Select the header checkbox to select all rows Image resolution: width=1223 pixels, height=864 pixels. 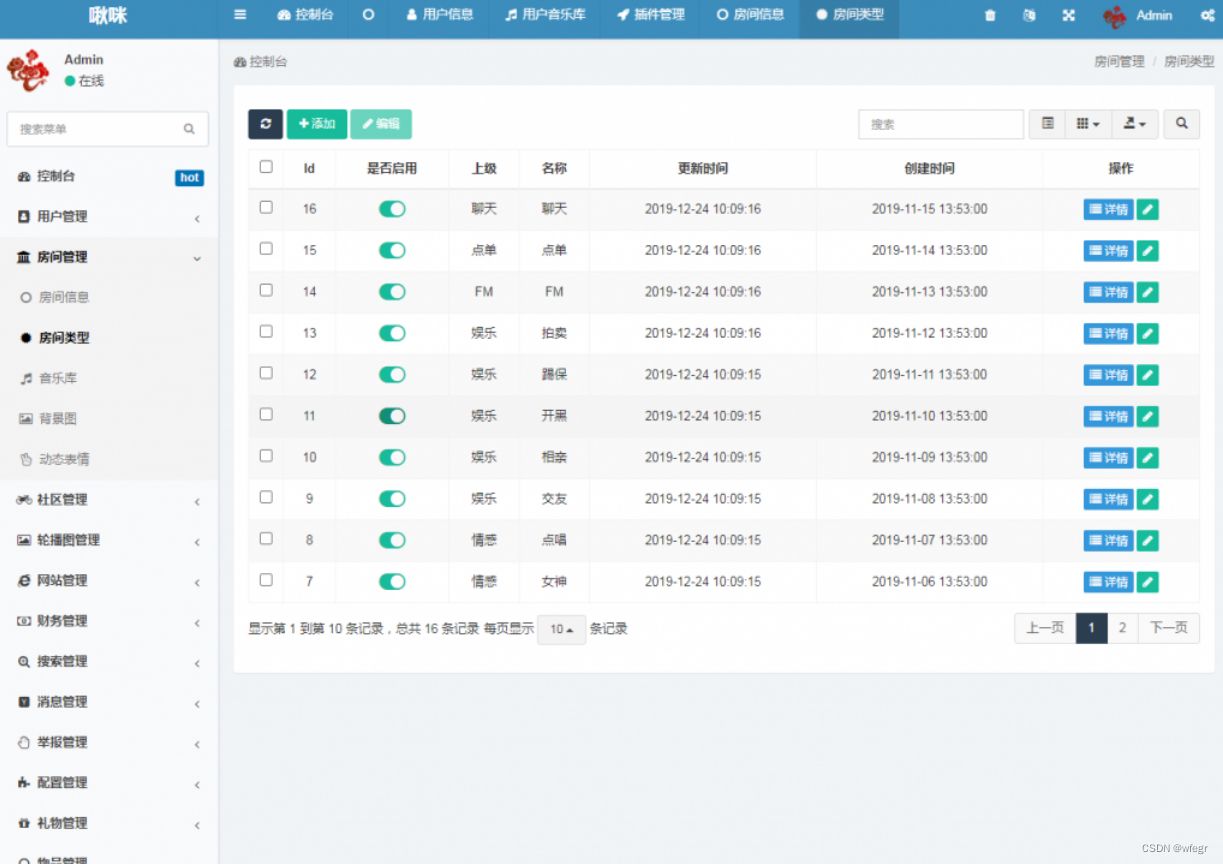coord(266,167)
